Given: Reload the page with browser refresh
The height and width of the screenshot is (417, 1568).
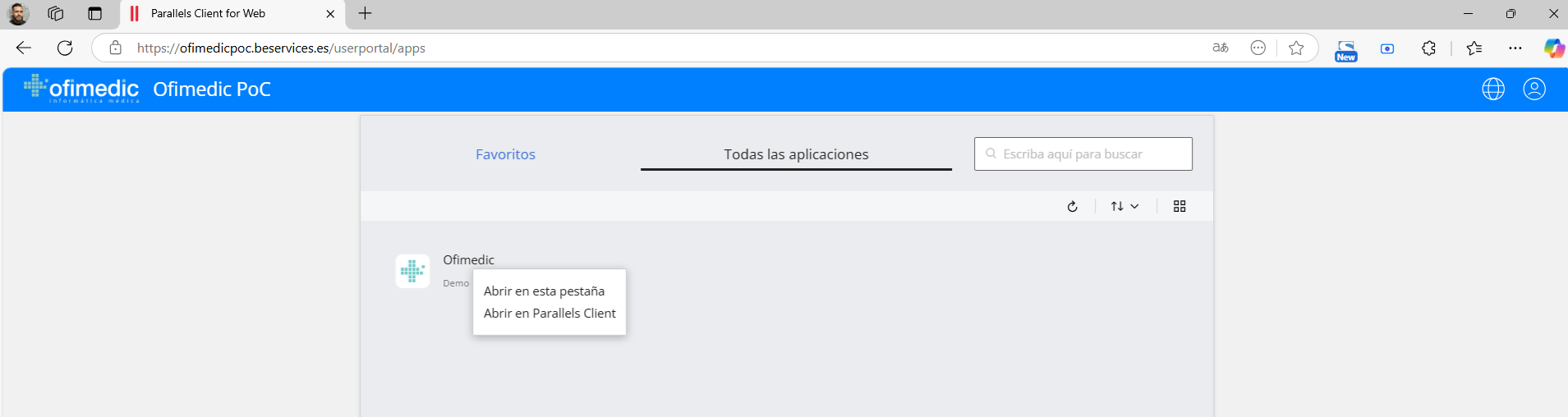Looking at the screenshot, I should click(65, 48).
